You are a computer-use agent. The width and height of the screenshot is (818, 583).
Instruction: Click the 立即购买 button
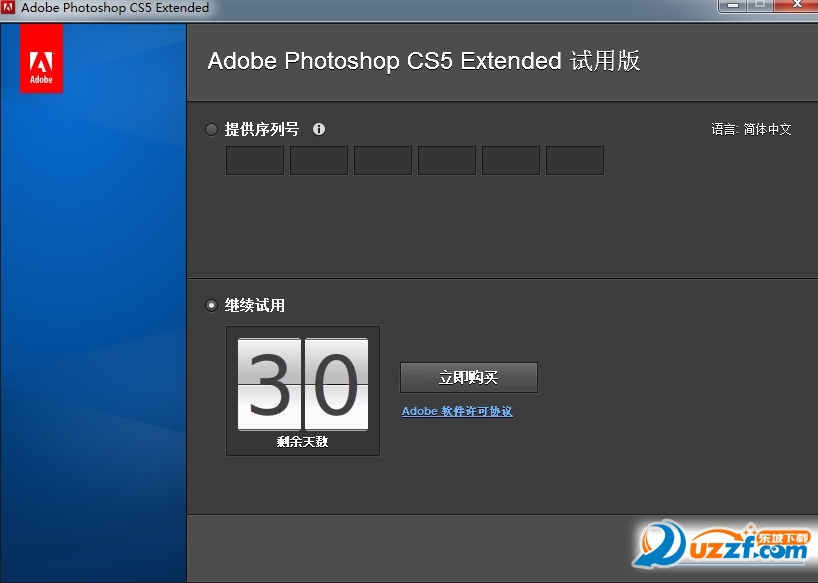[x=468, y=378]
